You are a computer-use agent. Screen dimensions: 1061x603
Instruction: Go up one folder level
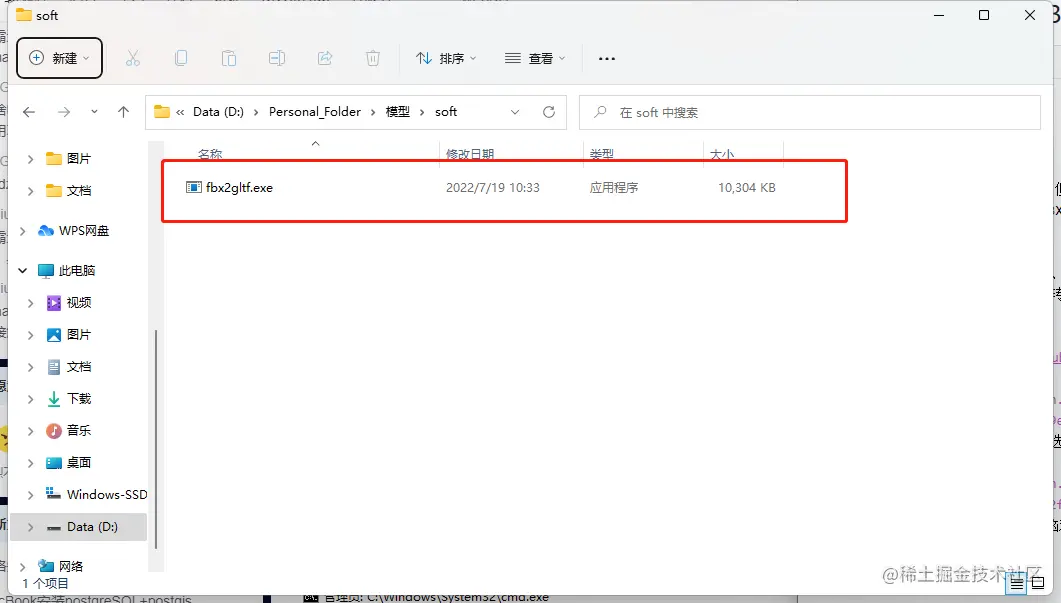[x=123, y=112]
